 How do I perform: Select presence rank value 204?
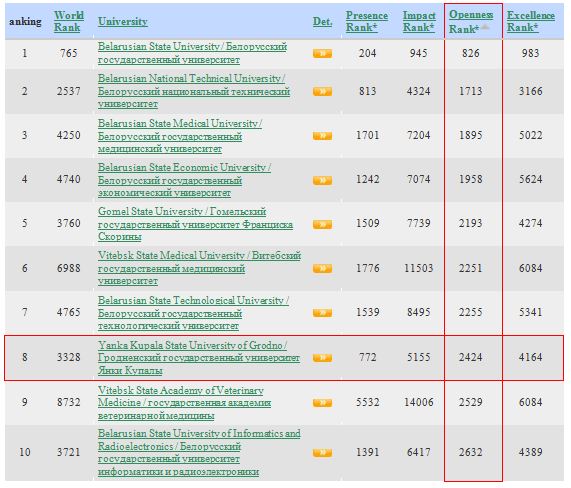[x=367, y=53]
